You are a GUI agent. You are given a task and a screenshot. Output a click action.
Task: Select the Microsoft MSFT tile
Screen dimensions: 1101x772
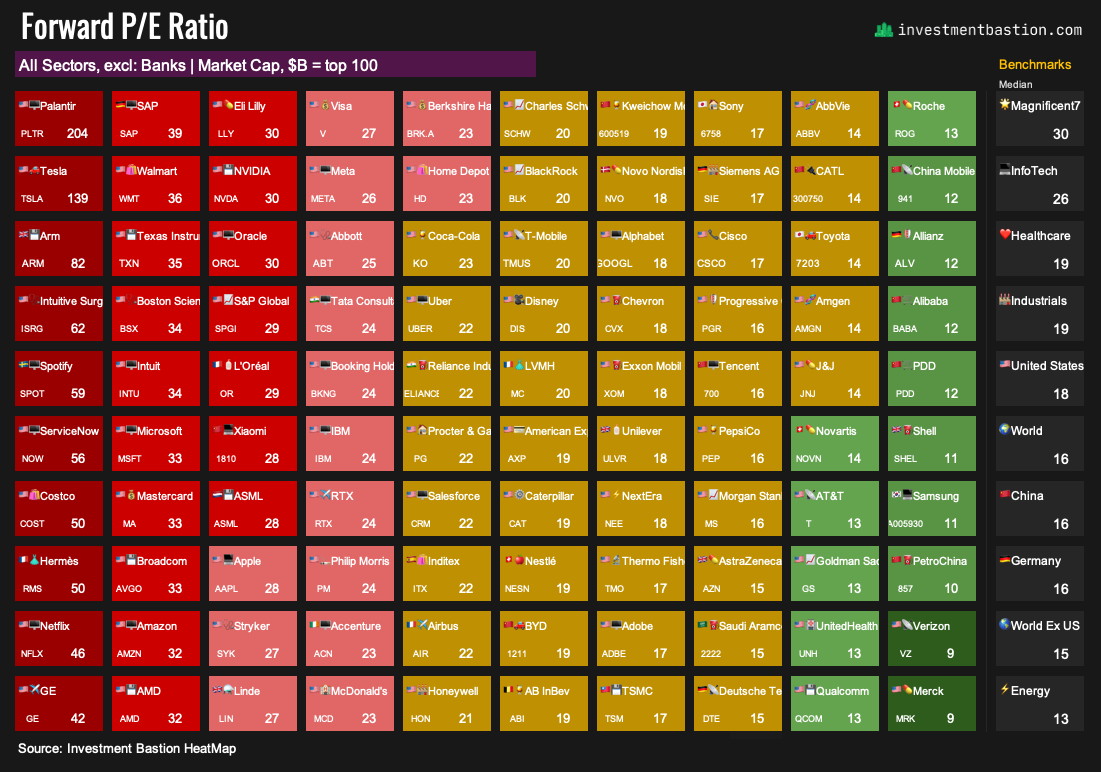pyautogui.click(x=156, y=443)
